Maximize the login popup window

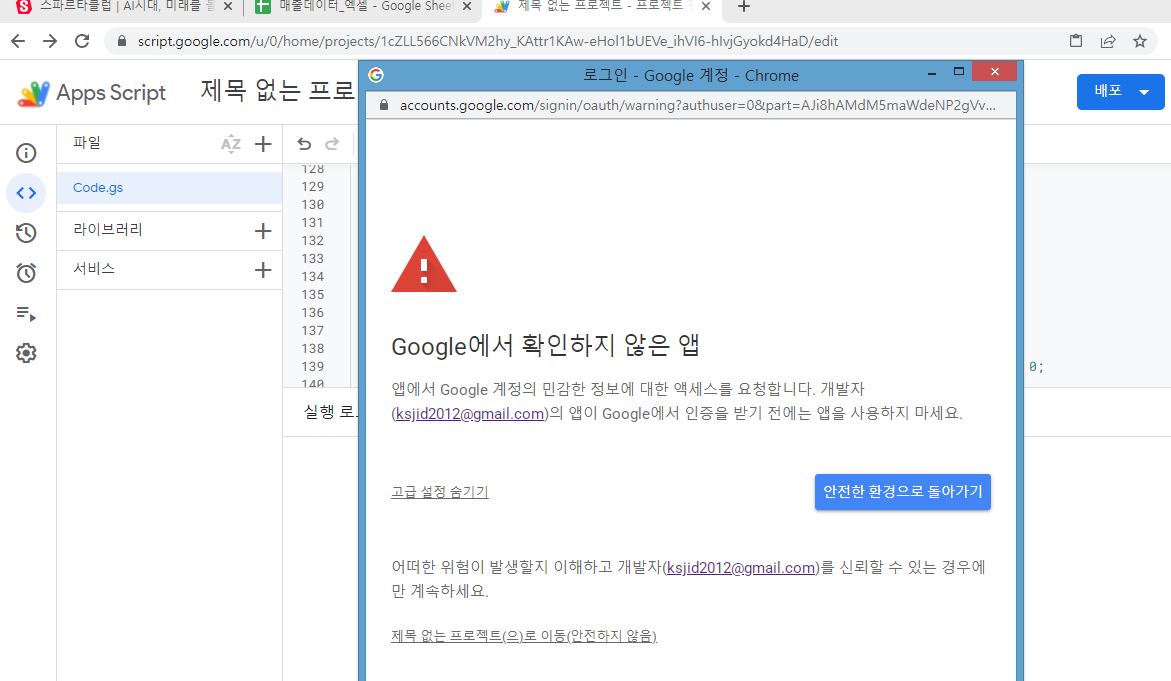pyautogui.click(x=959, y=72)
